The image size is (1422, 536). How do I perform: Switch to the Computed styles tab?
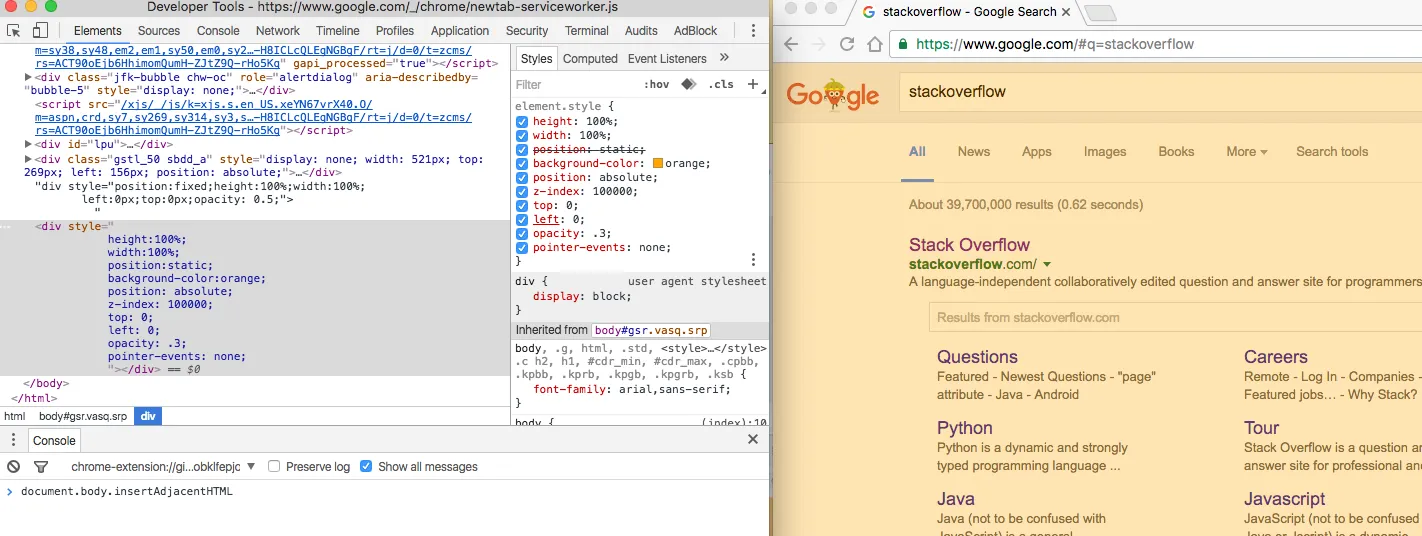point(590,58)
